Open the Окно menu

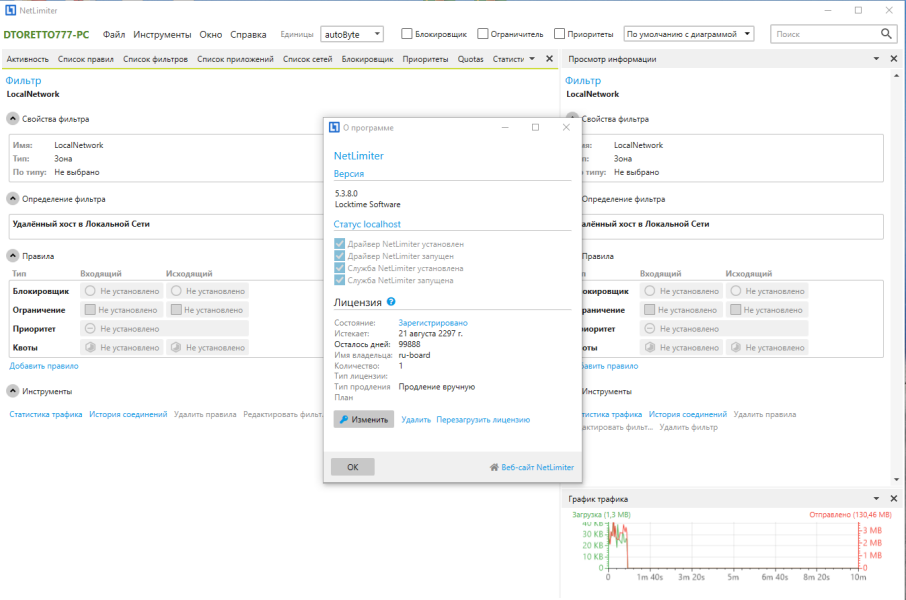pyautogui.click(x=211, y=35)
